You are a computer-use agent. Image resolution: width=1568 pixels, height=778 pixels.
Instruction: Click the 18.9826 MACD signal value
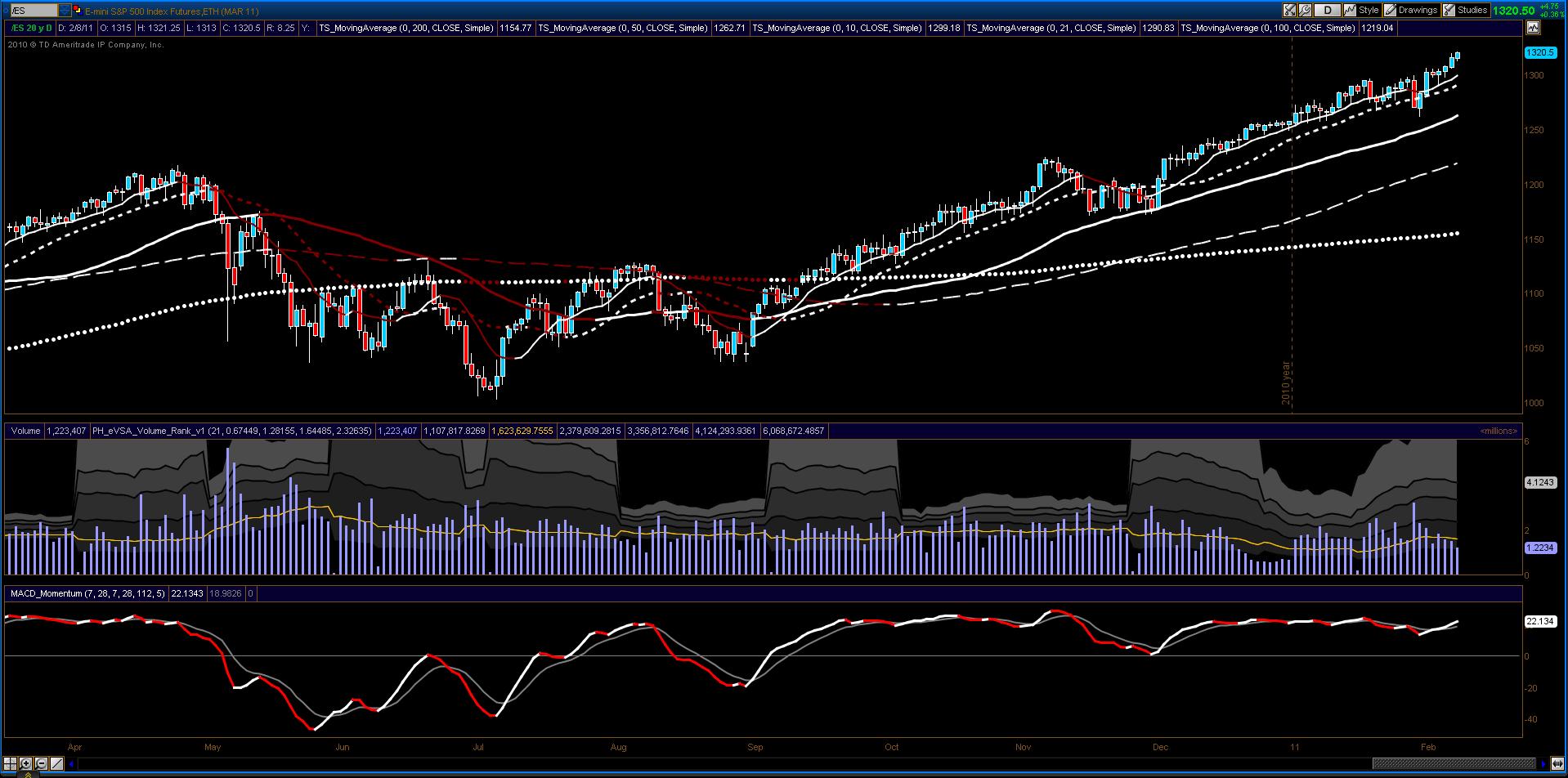226,593
